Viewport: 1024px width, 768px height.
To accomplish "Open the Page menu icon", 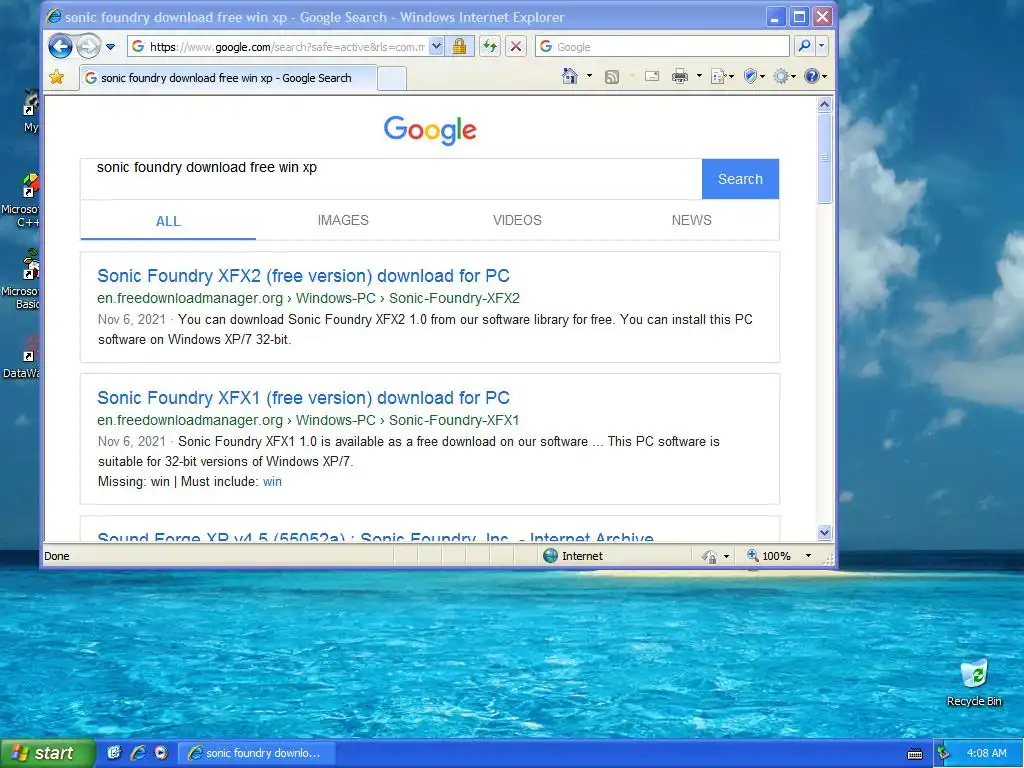I will point(722,77).
